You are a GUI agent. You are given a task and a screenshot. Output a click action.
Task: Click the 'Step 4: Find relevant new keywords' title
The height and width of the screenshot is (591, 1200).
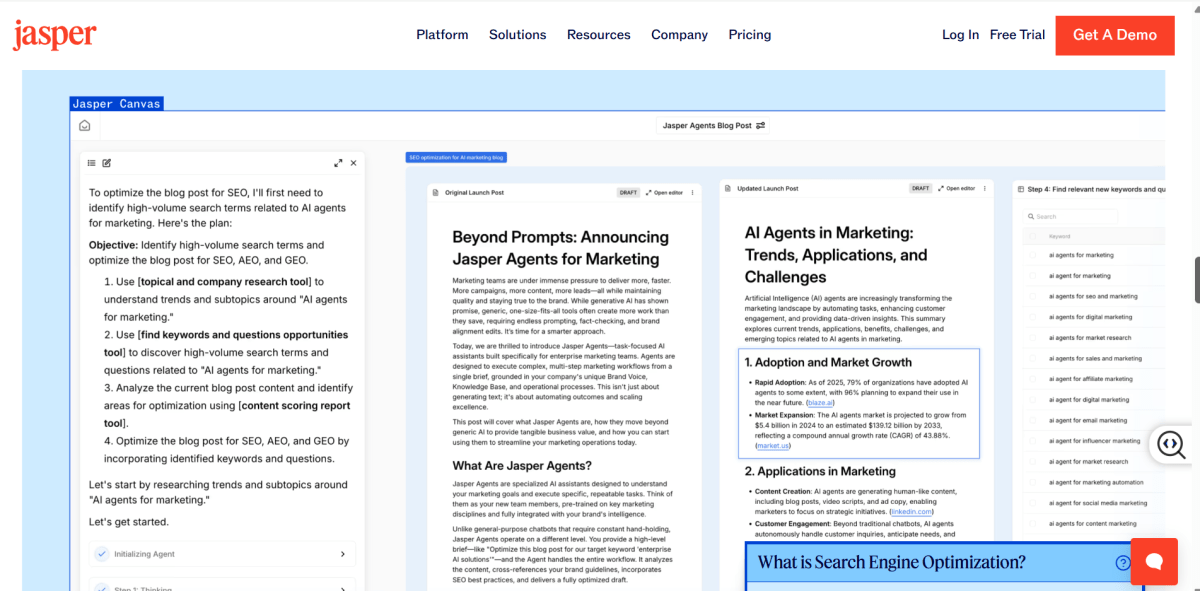(x=1097, y=189)
